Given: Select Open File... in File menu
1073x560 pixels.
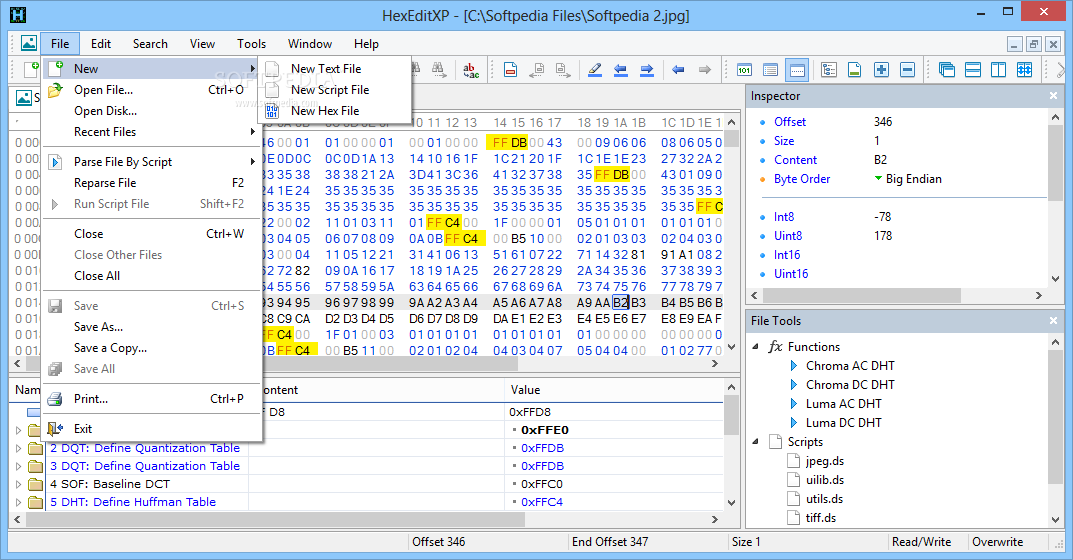Looking at the screenshot, I should point(152,90).
